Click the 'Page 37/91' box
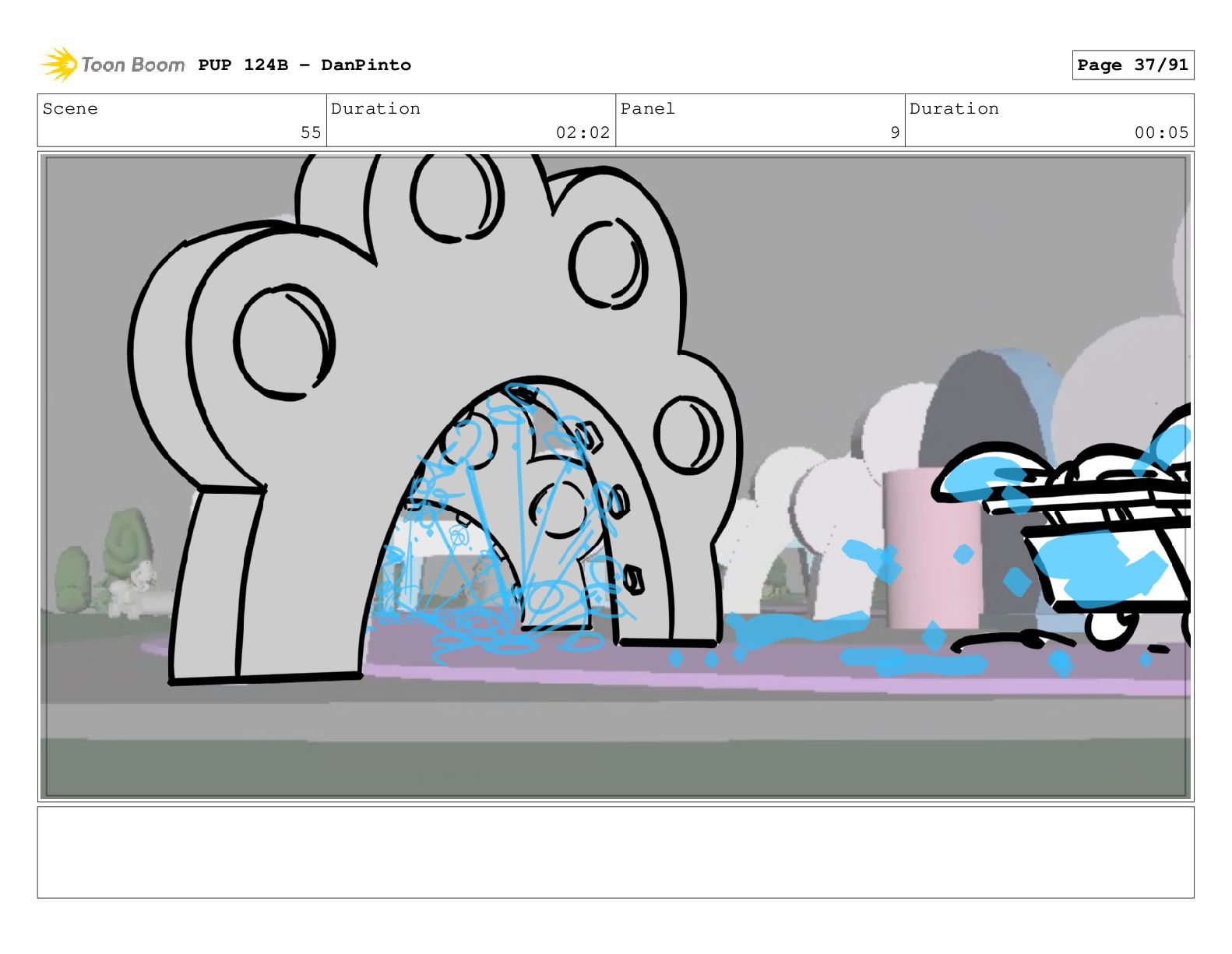Viewport: 1232px width, 954px height. point(1132,65)
